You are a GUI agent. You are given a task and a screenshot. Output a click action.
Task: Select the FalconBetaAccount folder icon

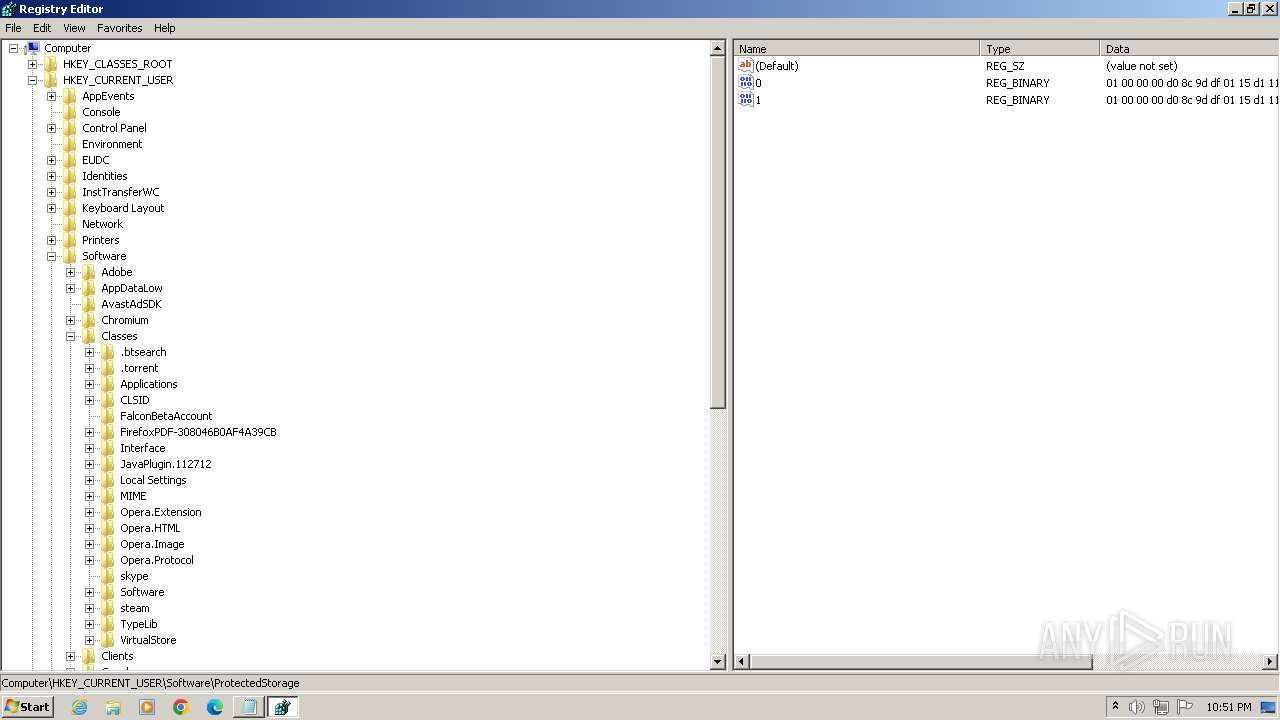(x=108, y=416)
